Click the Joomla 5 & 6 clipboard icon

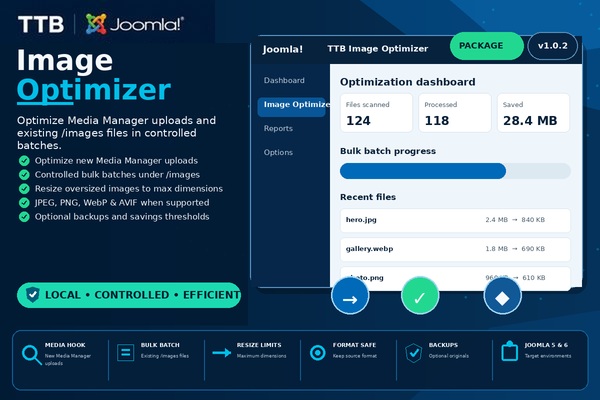point(510,351)
